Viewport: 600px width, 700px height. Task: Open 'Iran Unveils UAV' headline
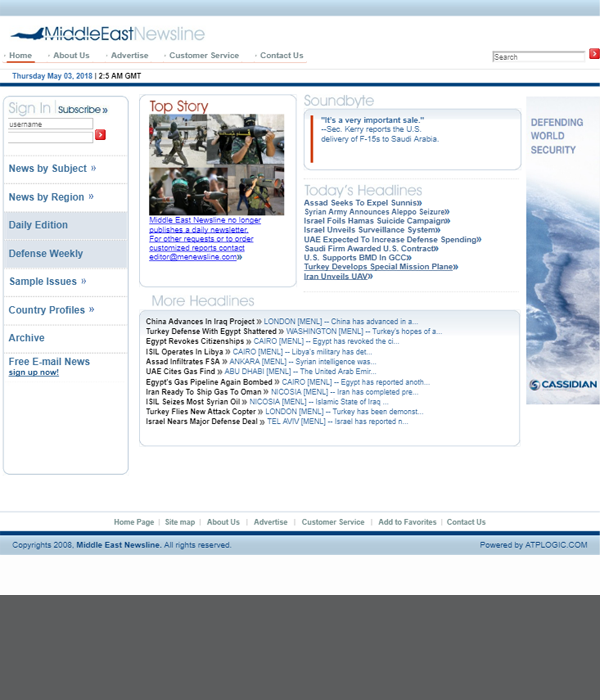(338, 276)
